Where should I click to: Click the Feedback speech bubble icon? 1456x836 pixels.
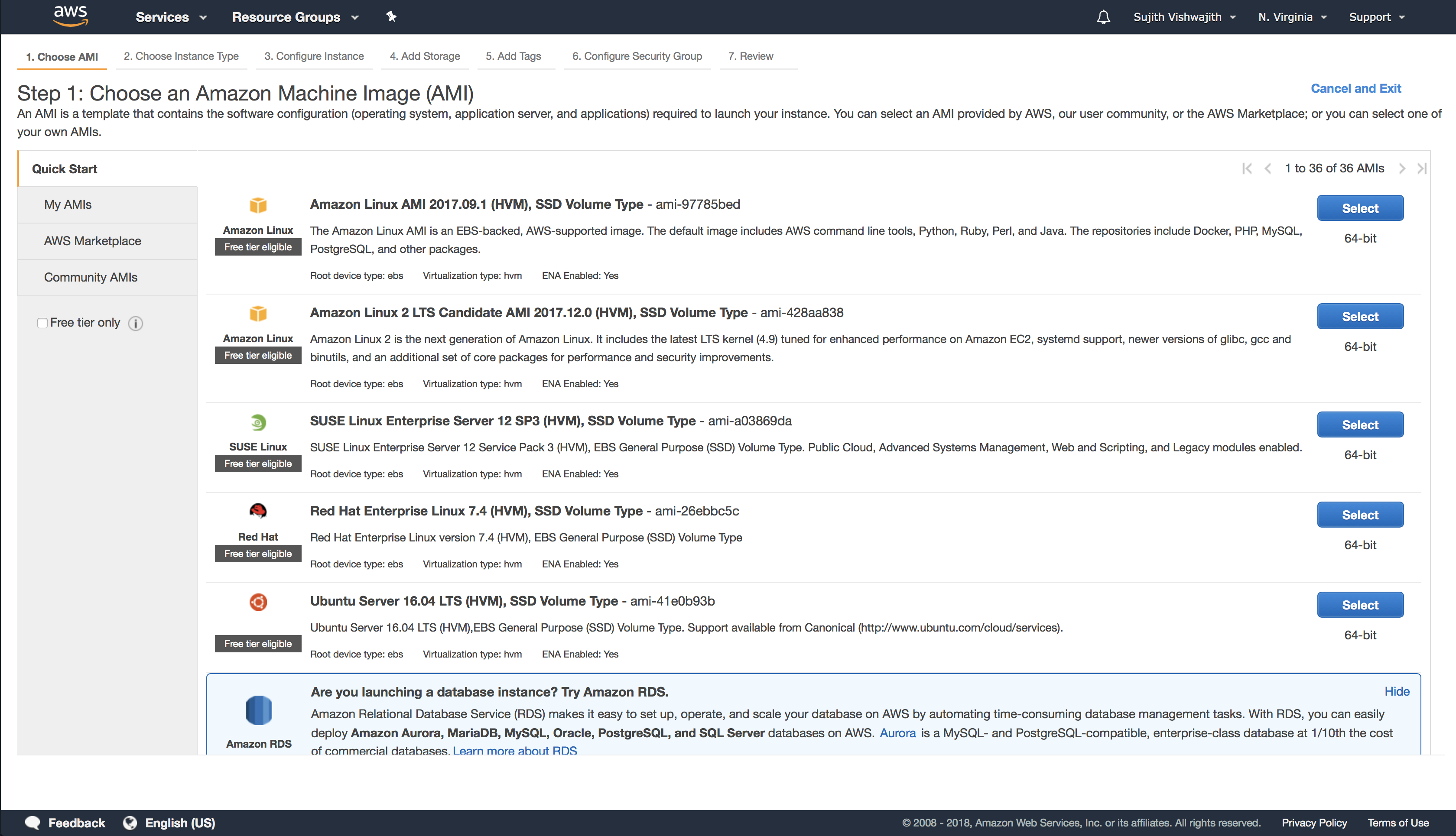(x=33, y=823)
